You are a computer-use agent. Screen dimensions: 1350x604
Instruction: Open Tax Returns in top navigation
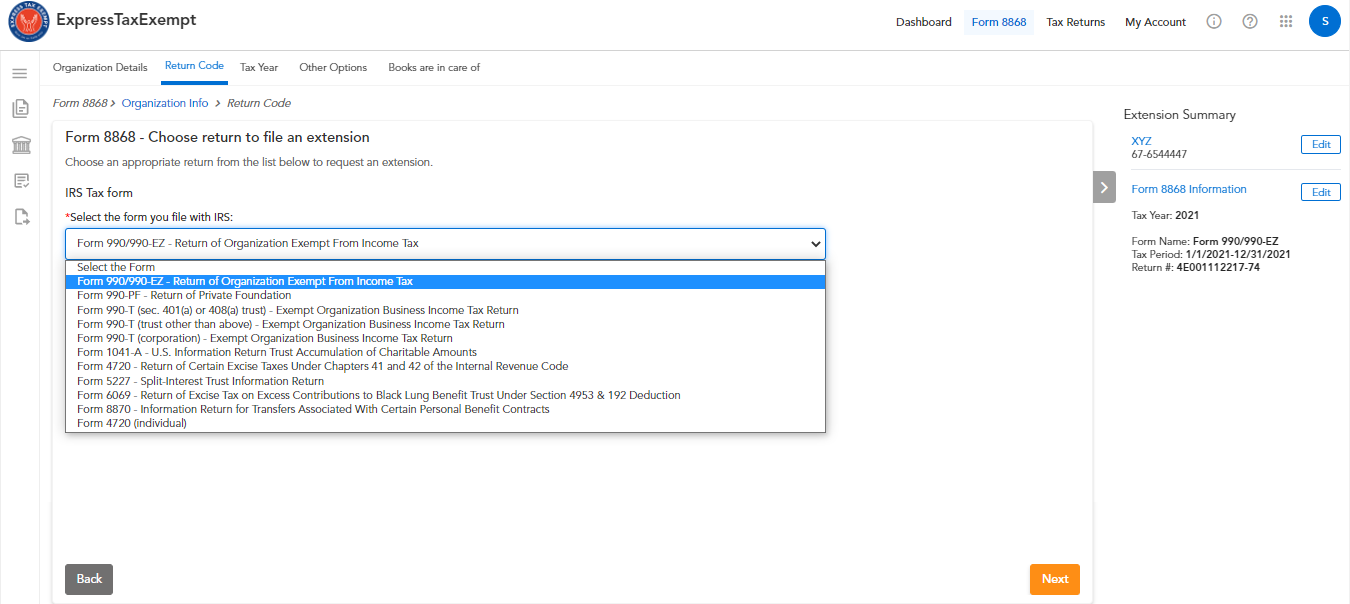[x=1076, y=22]
